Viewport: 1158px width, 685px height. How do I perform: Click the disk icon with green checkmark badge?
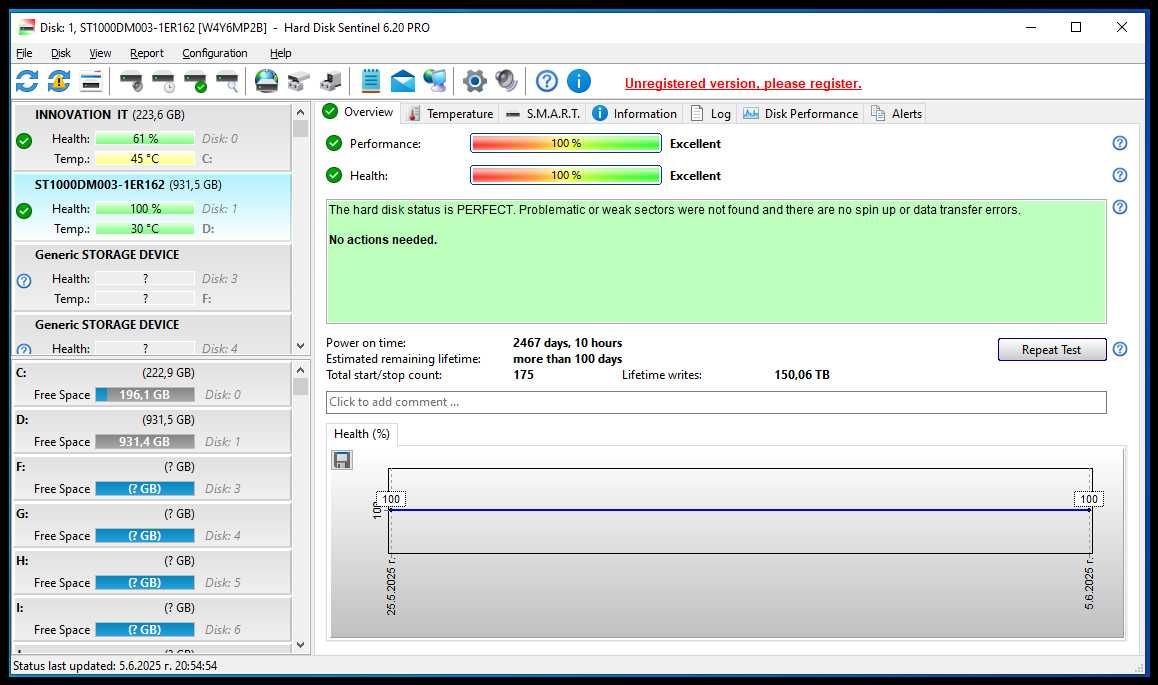tap(196, 81)
